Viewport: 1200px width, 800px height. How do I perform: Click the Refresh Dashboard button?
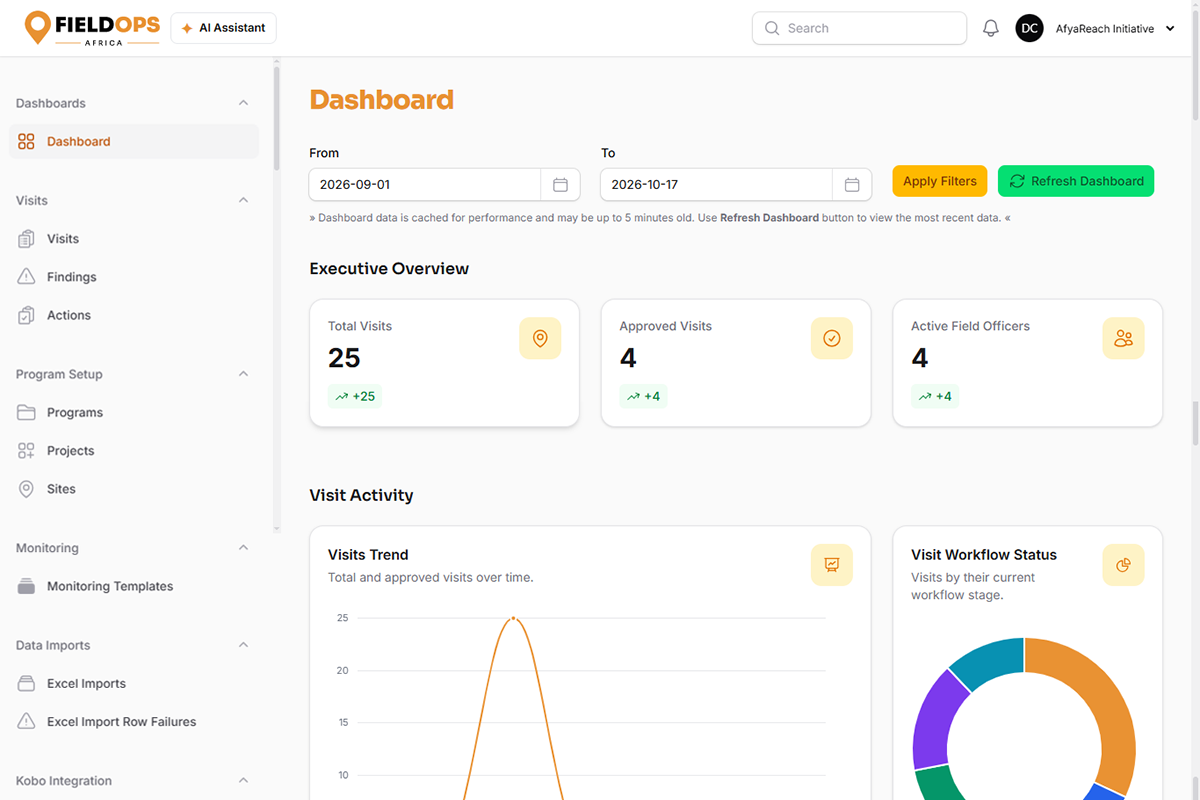[1076, 181]
